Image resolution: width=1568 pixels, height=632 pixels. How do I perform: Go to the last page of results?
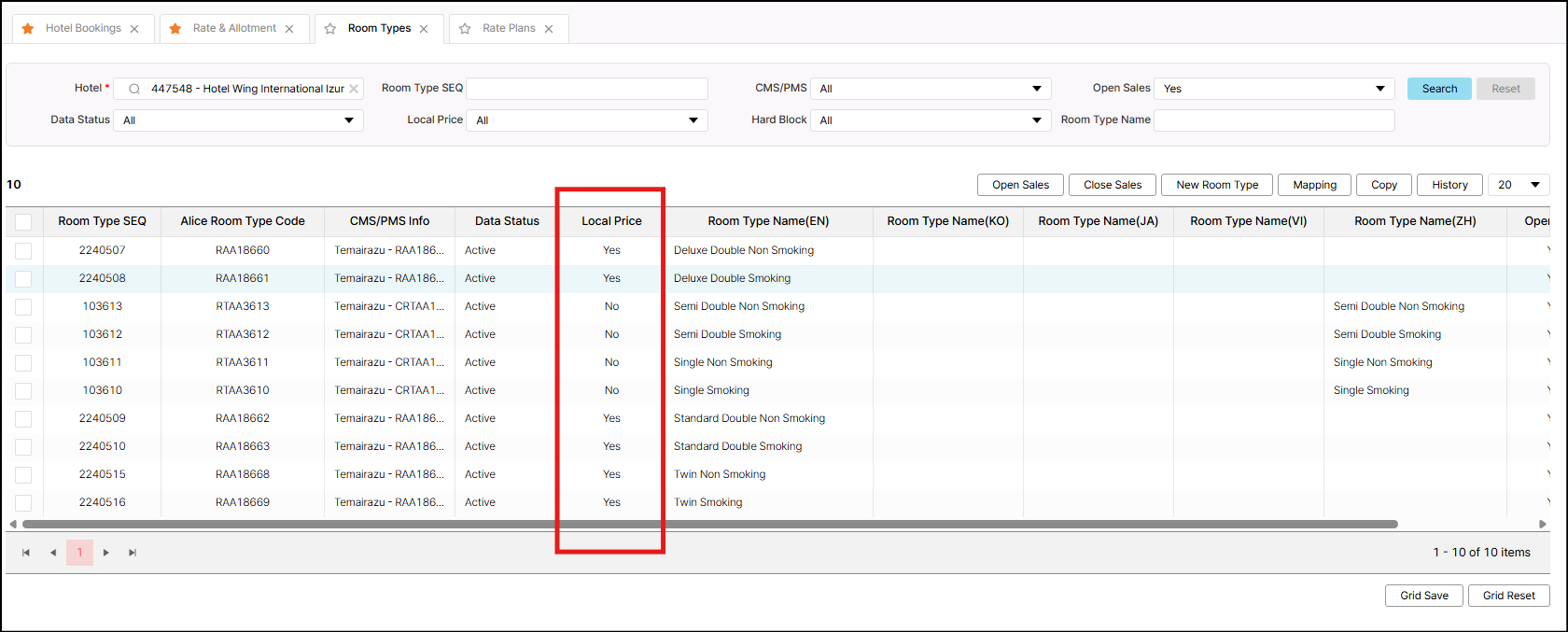click(x=133, y=553)
